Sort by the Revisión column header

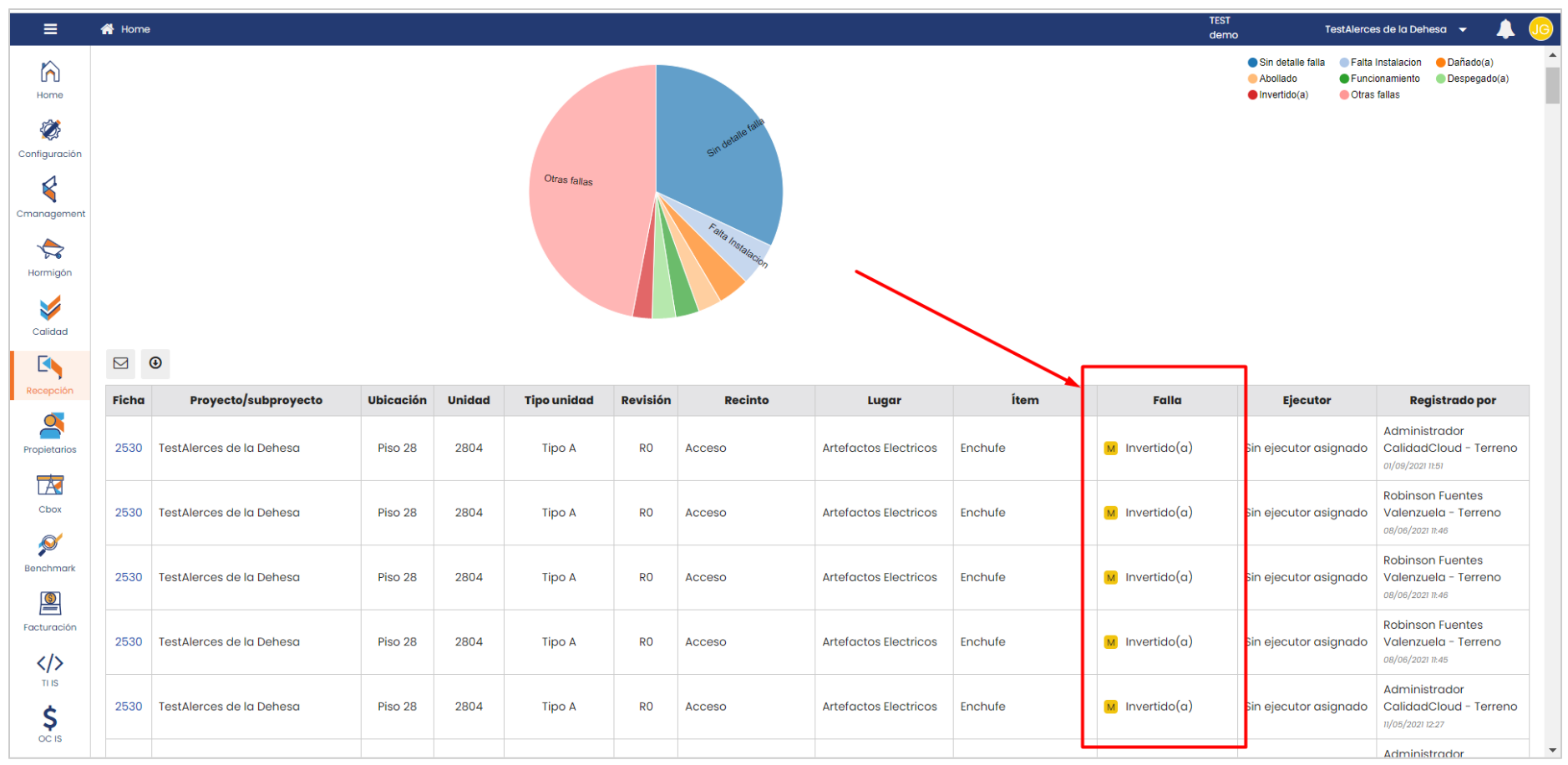(646, 400)
